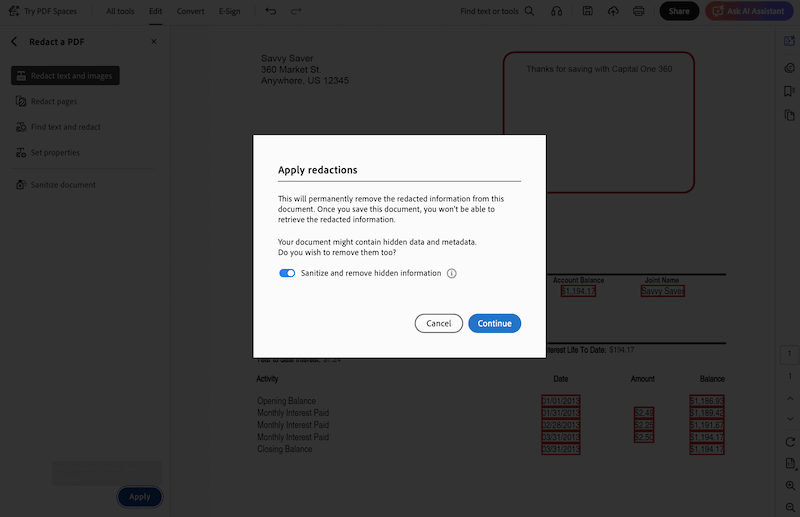
Task: Click the Set properties icon
Action: coord(21,153)
